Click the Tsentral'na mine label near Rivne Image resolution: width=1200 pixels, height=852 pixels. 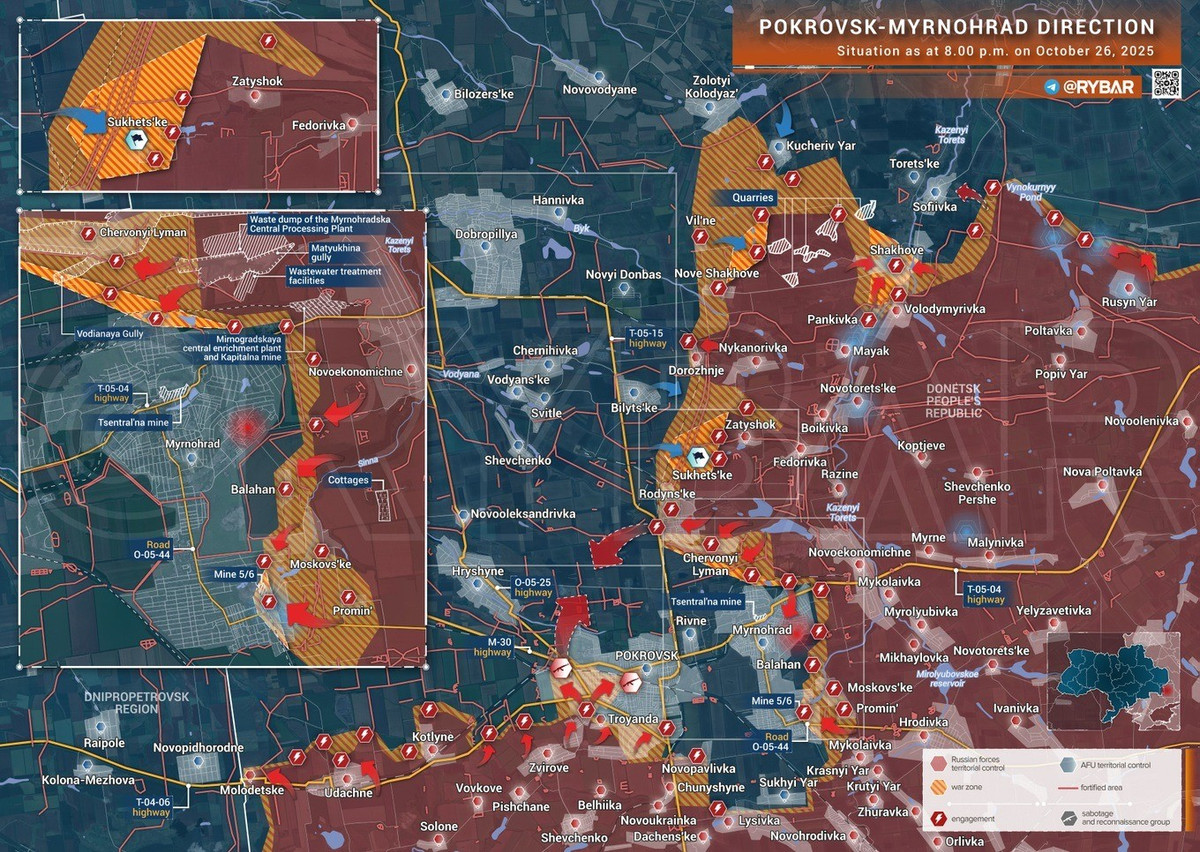707,603
